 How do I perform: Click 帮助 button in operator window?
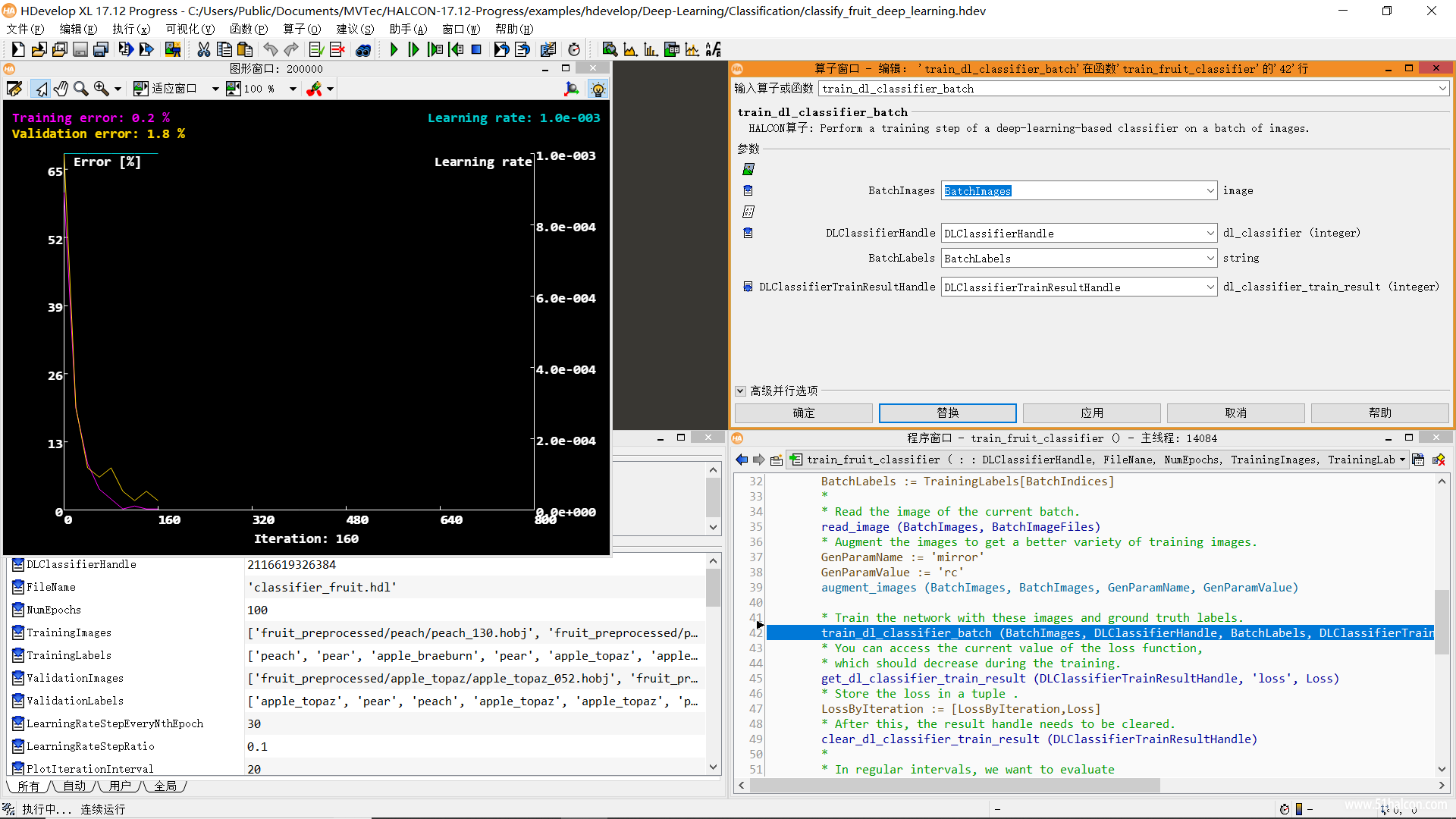(1380, 413)
